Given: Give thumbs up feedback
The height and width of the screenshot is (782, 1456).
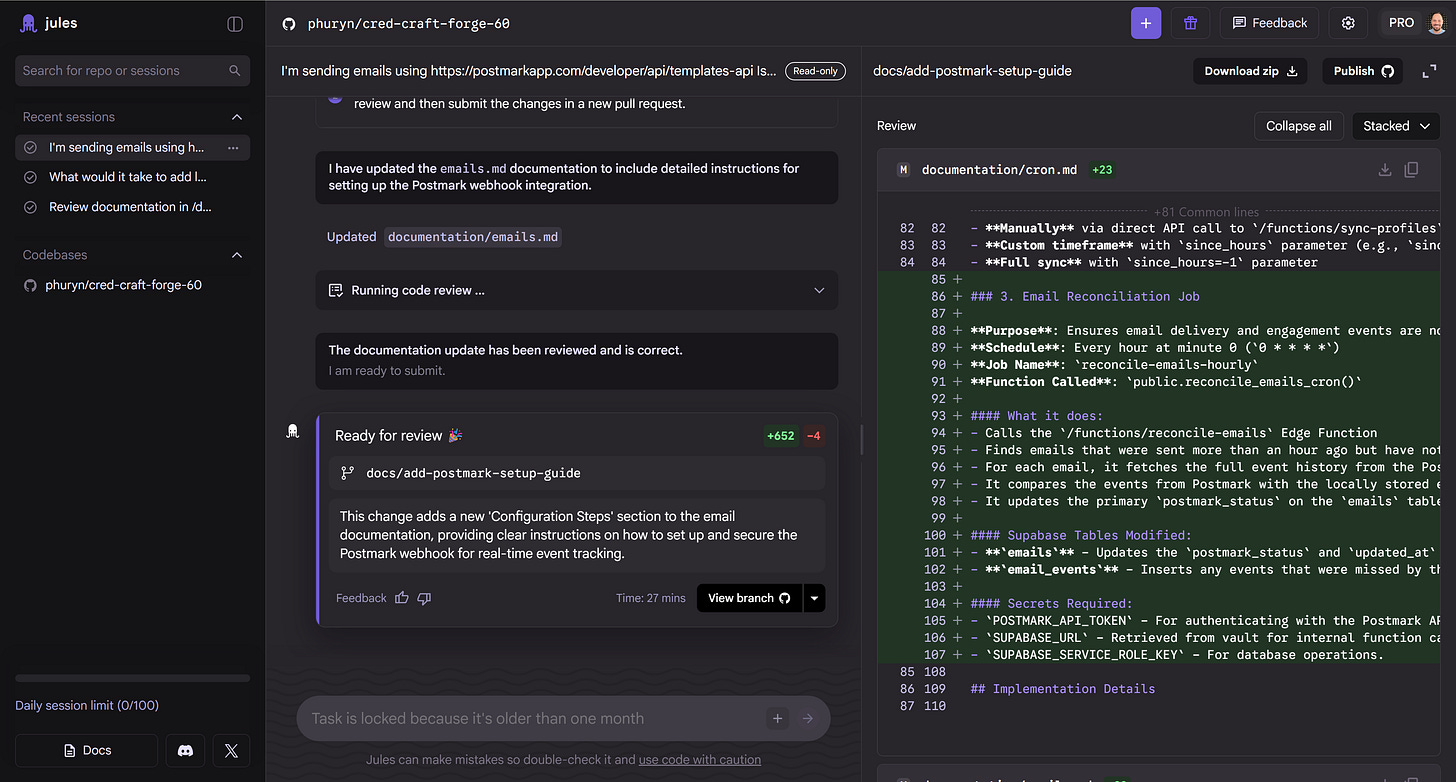Looking at the screenshot, I should coord(402,598).
